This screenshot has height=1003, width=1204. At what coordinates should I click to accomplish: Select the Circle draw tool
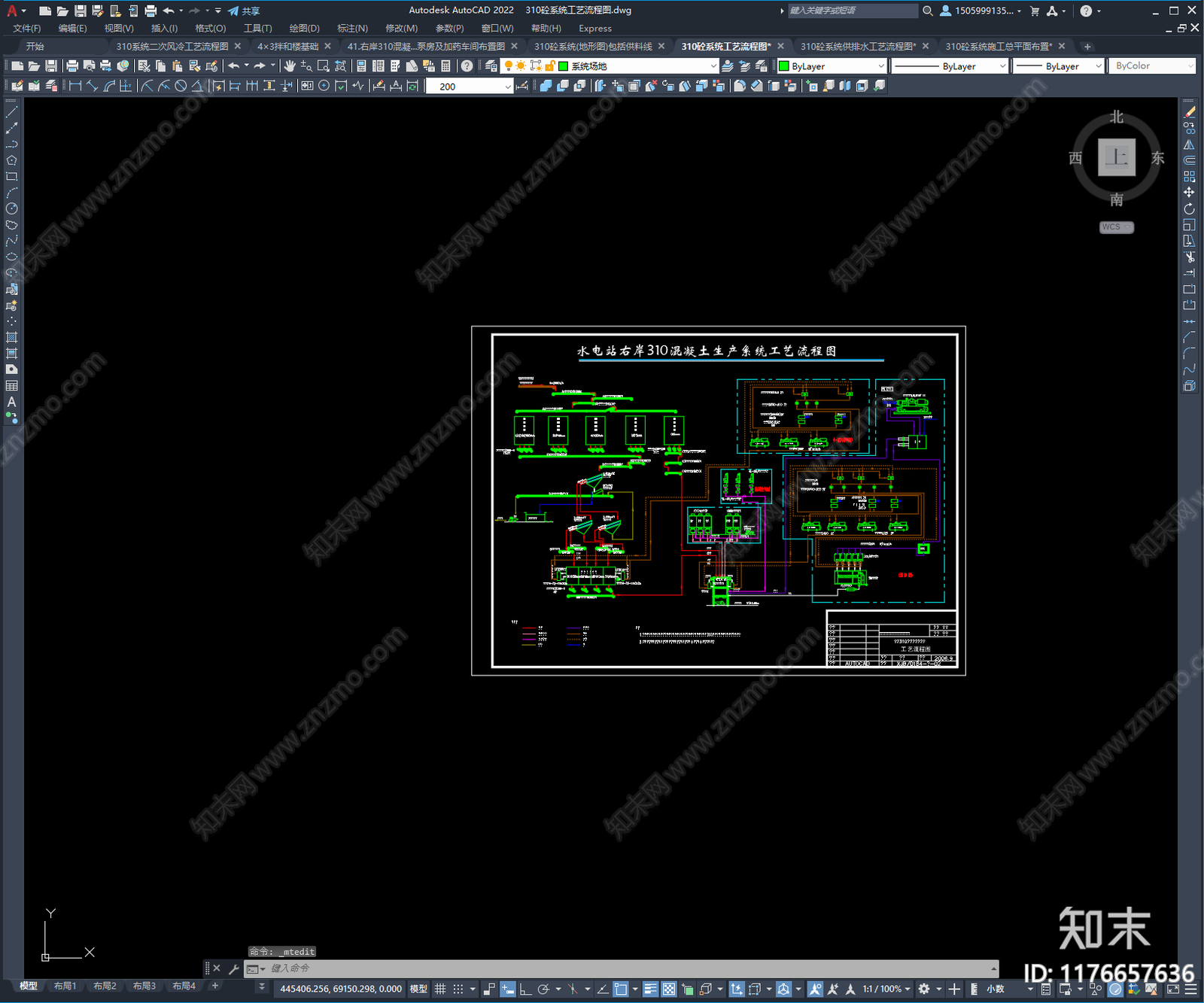click(11, 208)
